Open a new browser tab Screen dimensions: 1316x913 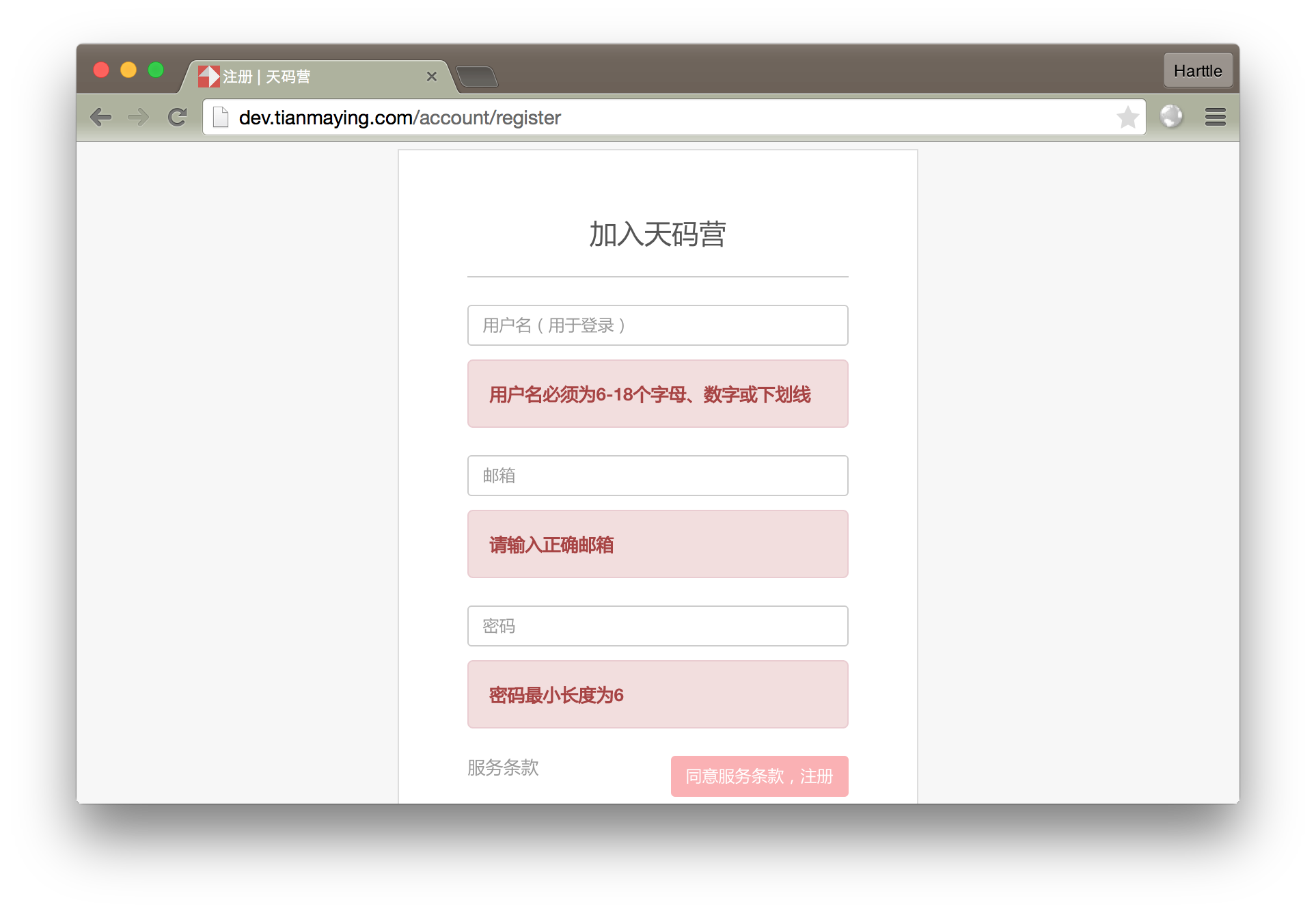[x=477, y=77]
